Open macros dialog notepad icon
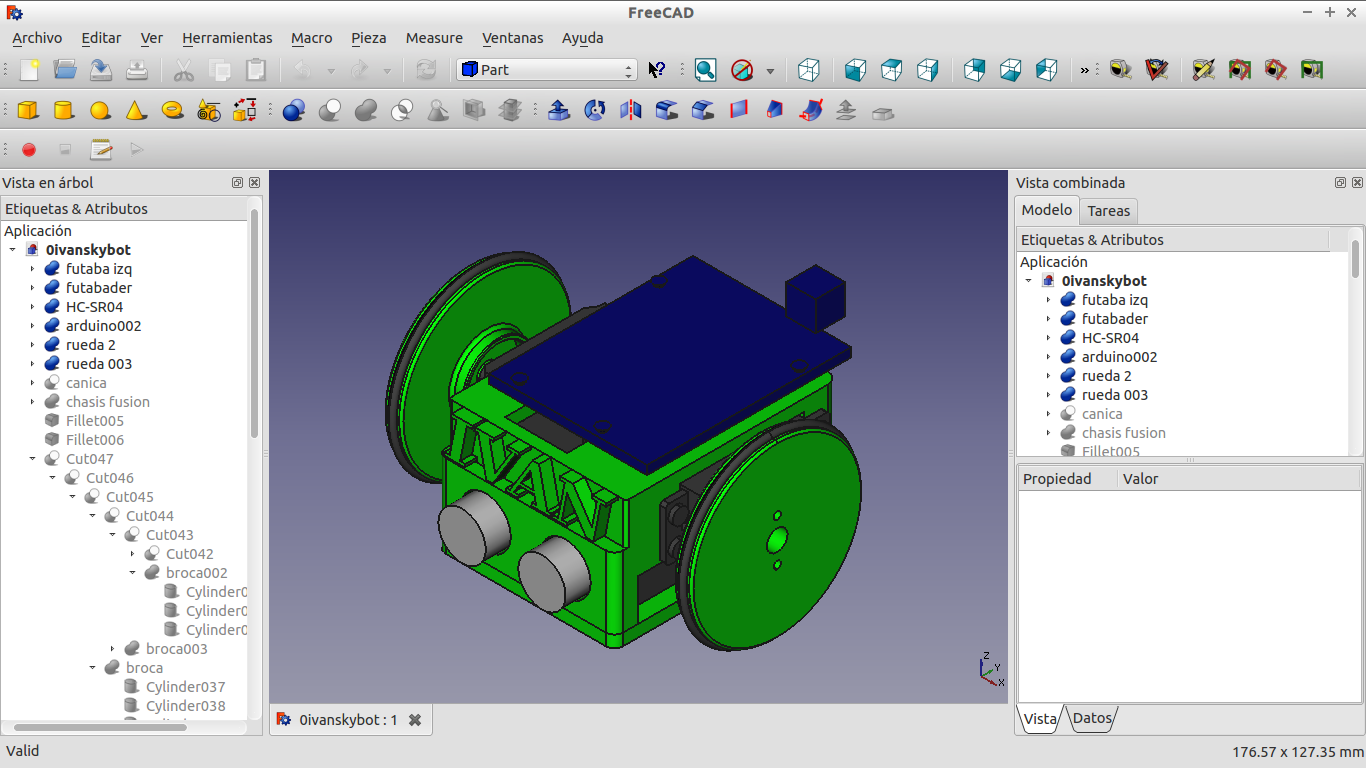Screen dimensions: 1366x768 (101, 150)
